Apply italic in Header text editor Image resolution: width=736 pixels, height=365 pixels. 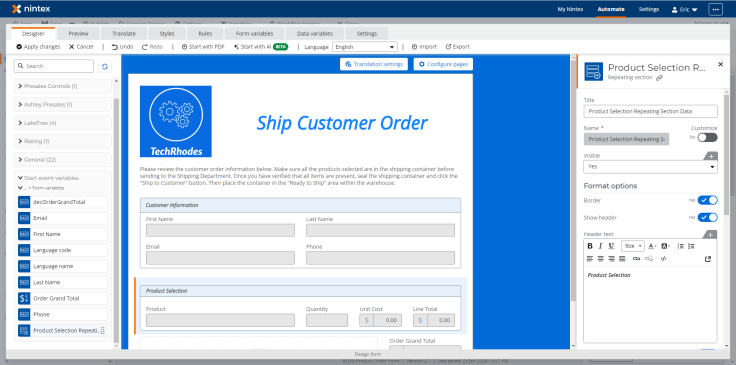pyautogui.click(x=600, y=246)
